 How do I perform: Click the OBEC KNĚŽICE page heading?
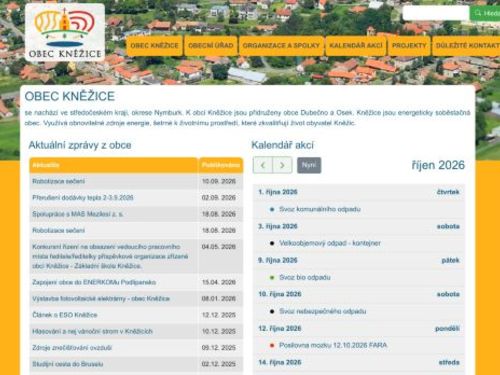coord(70,96)
